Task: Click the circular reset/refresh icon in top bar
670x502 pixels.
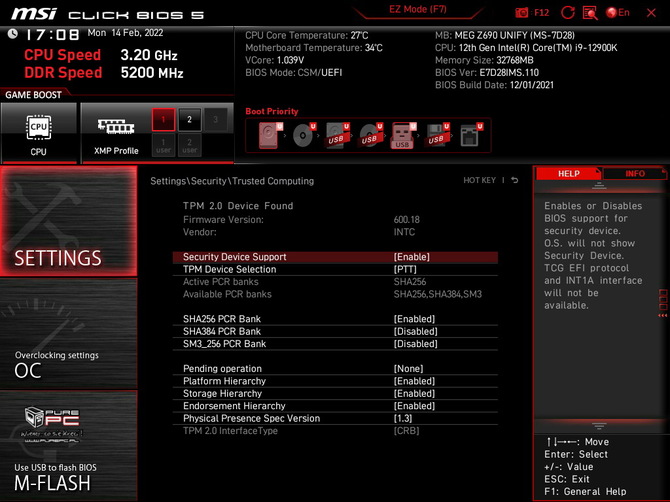Action: (567, 13)
